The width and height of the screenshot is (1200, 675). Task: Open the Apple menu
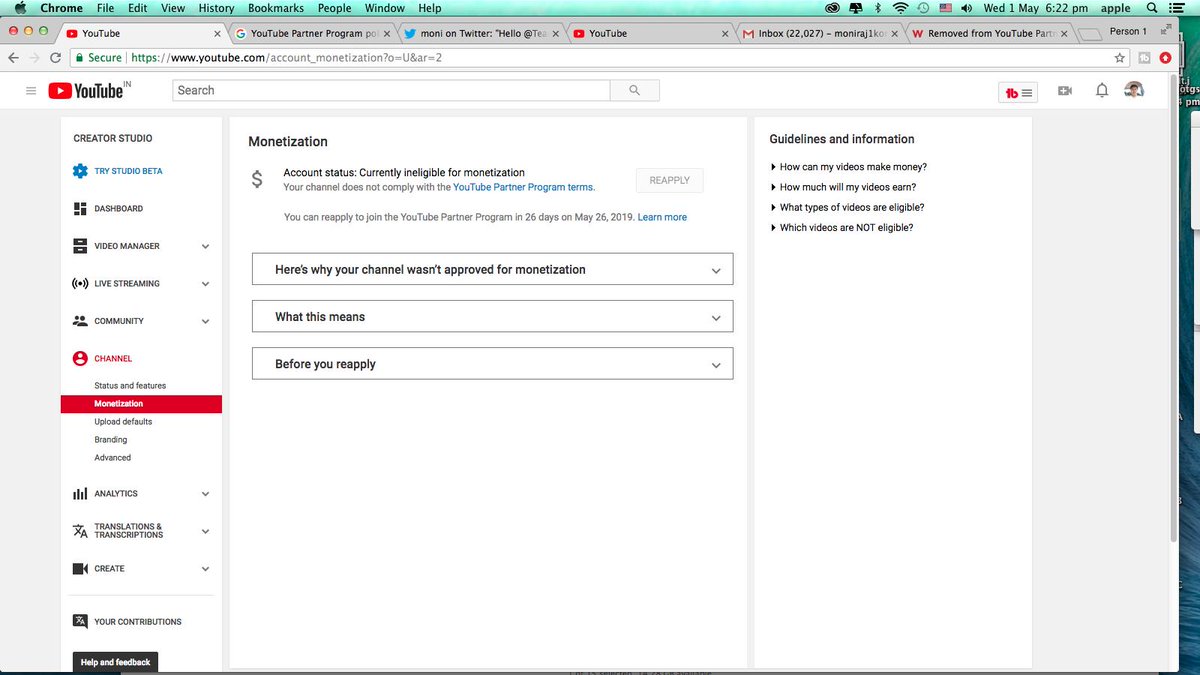(19, 8)
